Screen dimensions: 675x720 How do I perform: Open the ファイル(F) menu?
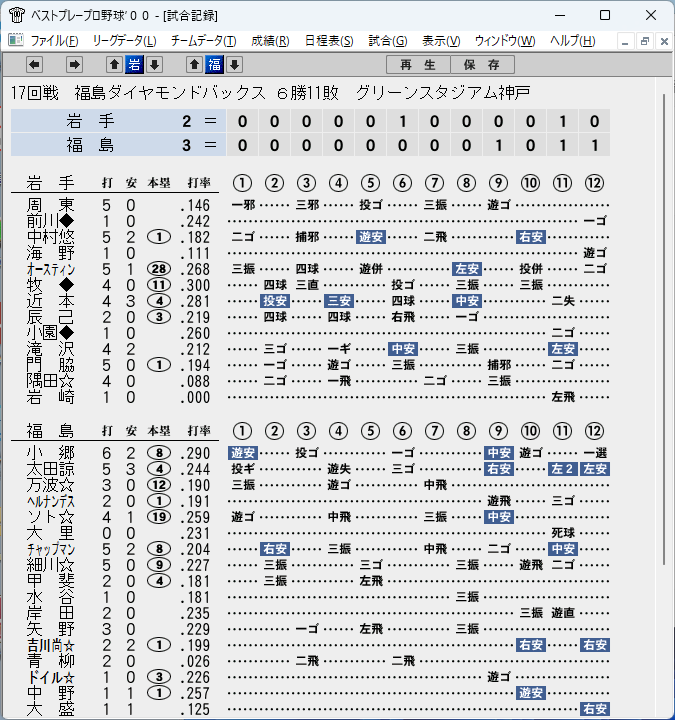click(x=54, y=41)
